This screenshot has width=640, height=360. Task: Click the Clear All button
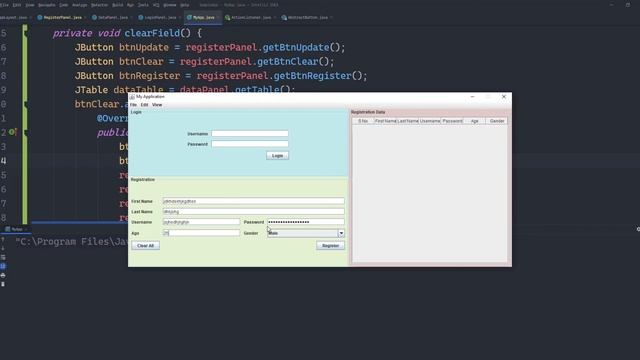146,246
